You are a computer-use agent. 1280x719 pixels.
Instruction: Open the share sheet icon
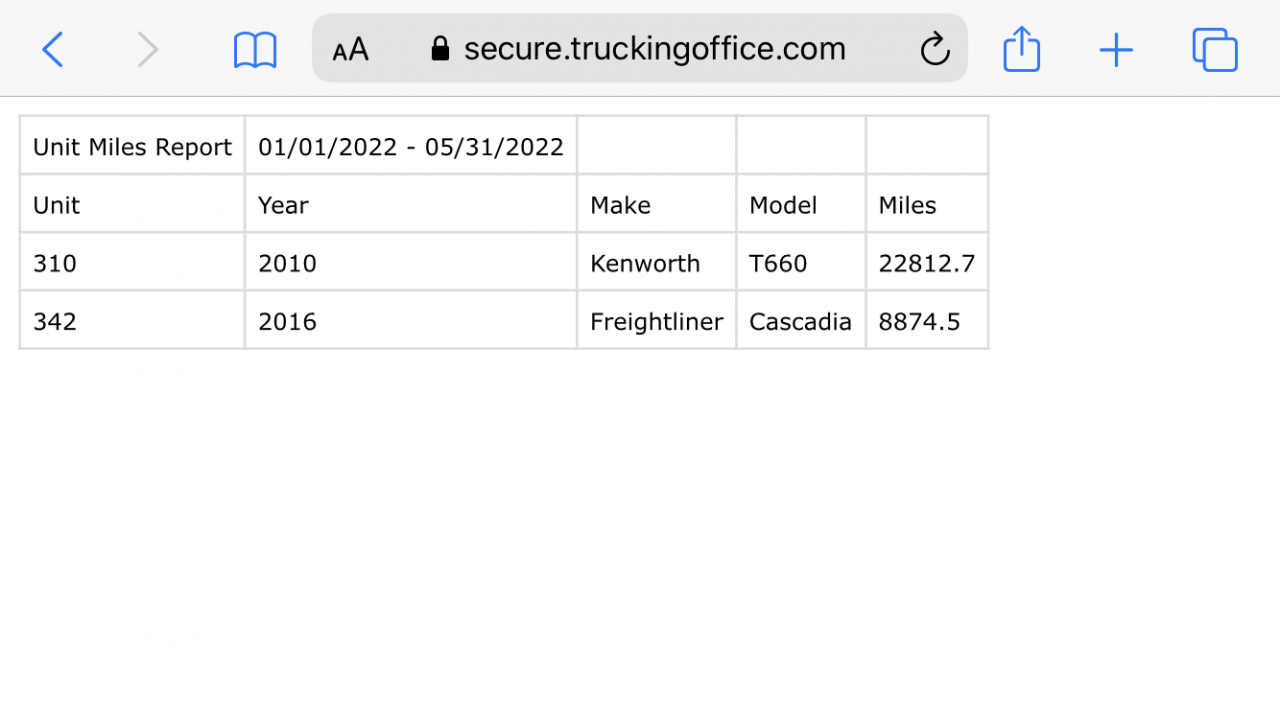coord(1021,48)
